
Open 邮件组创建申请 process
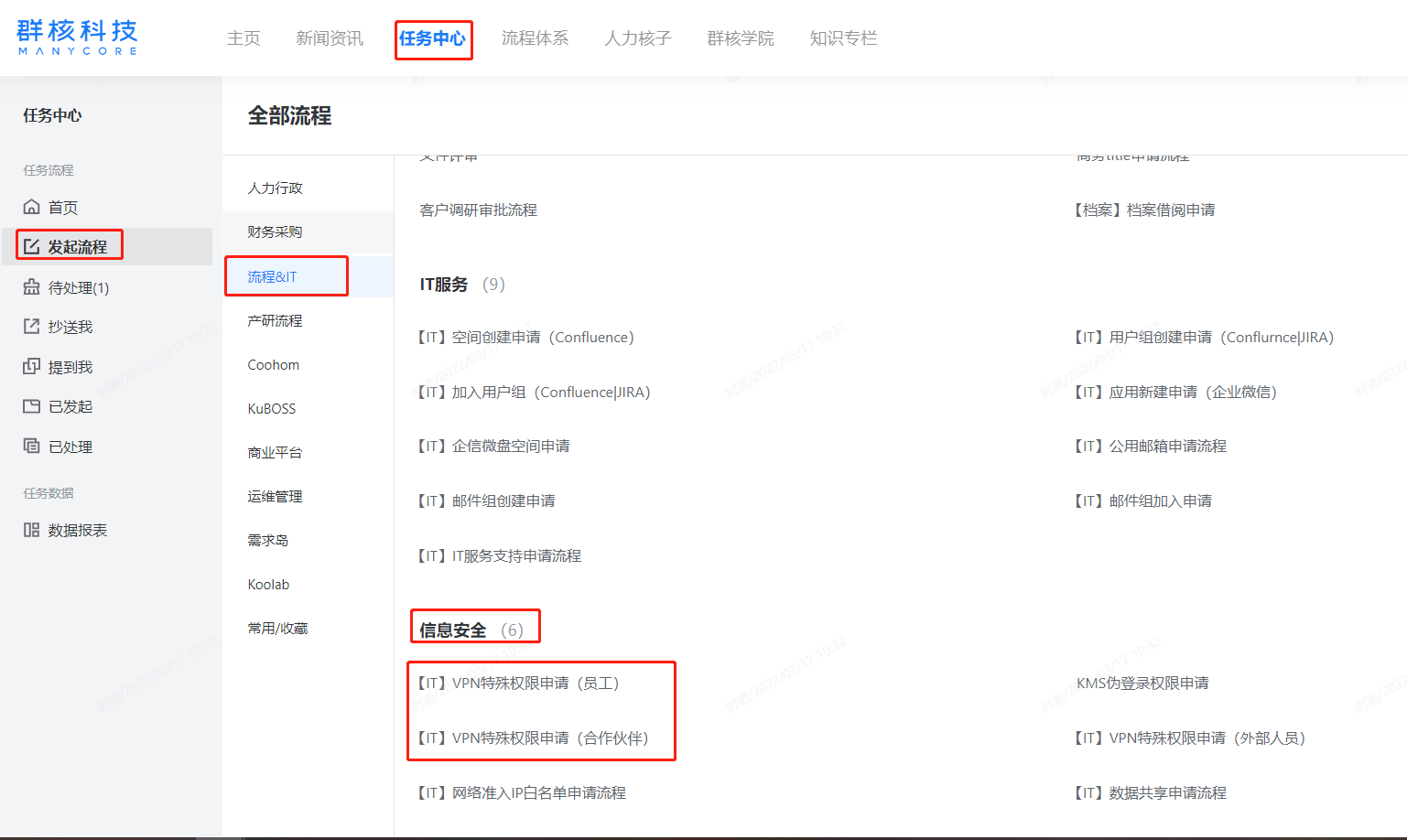[486, 501]
